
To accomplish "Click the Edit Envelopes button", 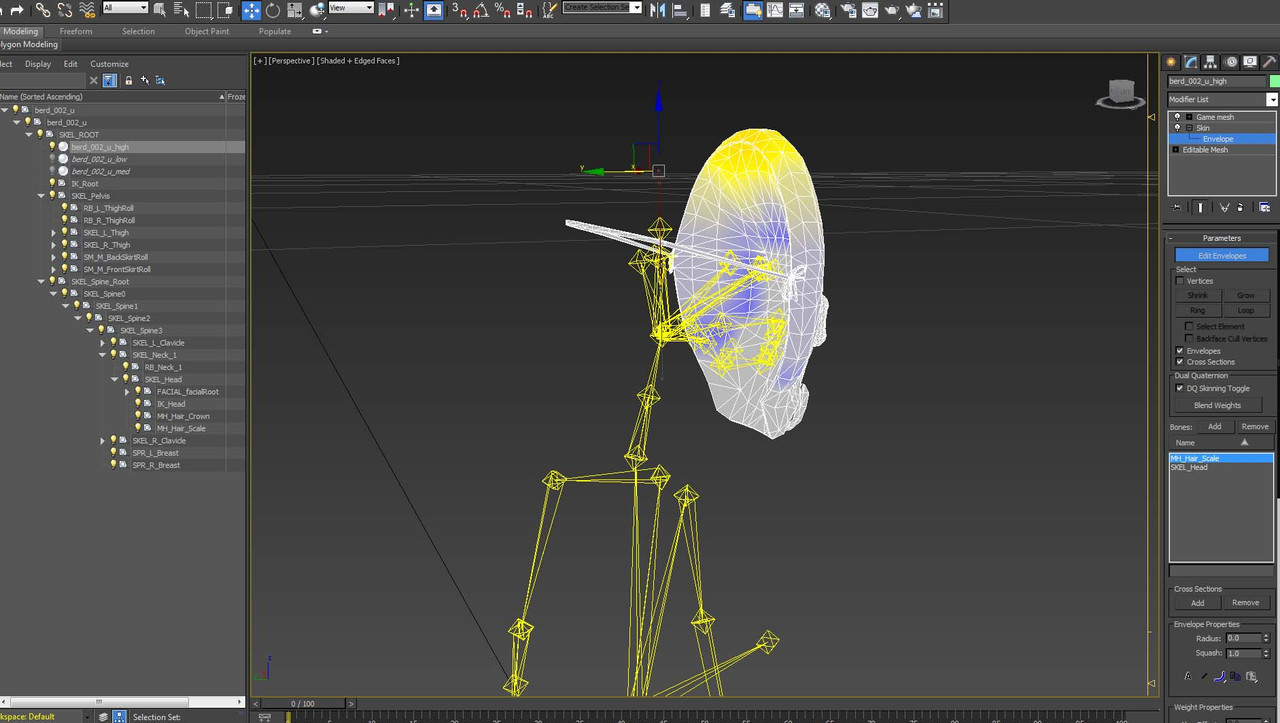I will point(1221,255).
